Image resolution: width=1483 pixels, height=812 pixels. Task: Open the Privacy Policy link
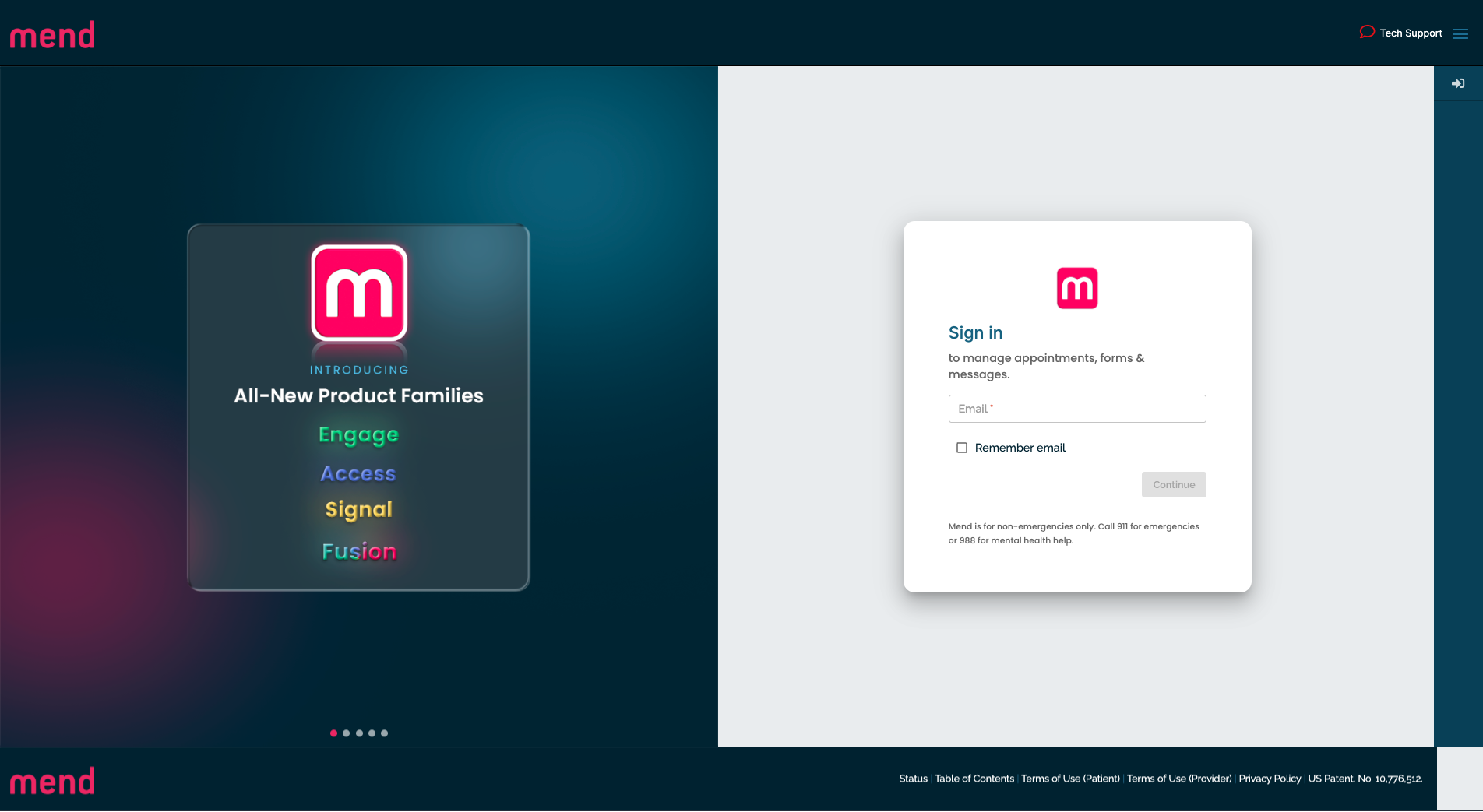click(x=1270, y=779)
